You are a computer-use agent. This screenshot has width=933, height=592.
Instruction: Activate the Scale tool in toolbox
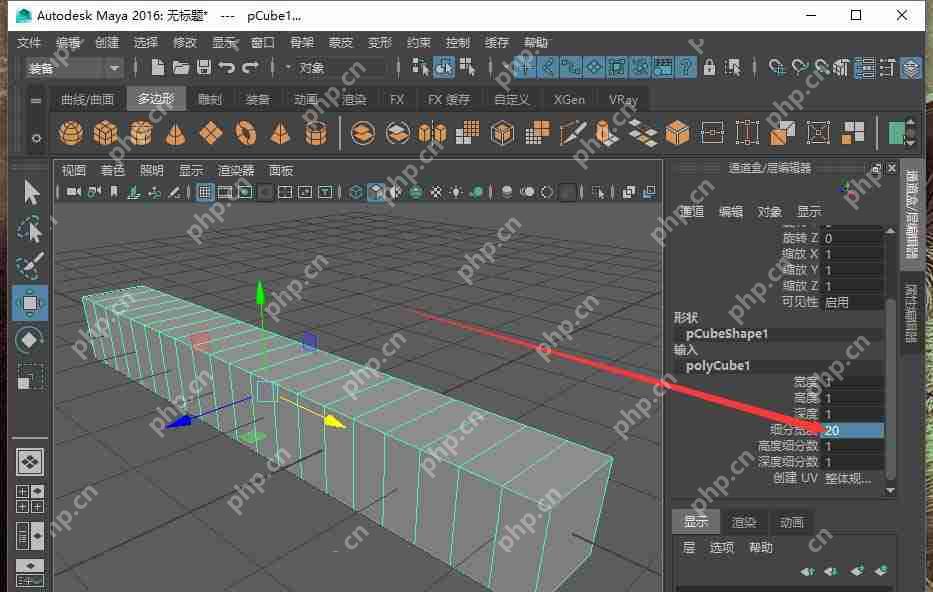click(x=30, y=377)
